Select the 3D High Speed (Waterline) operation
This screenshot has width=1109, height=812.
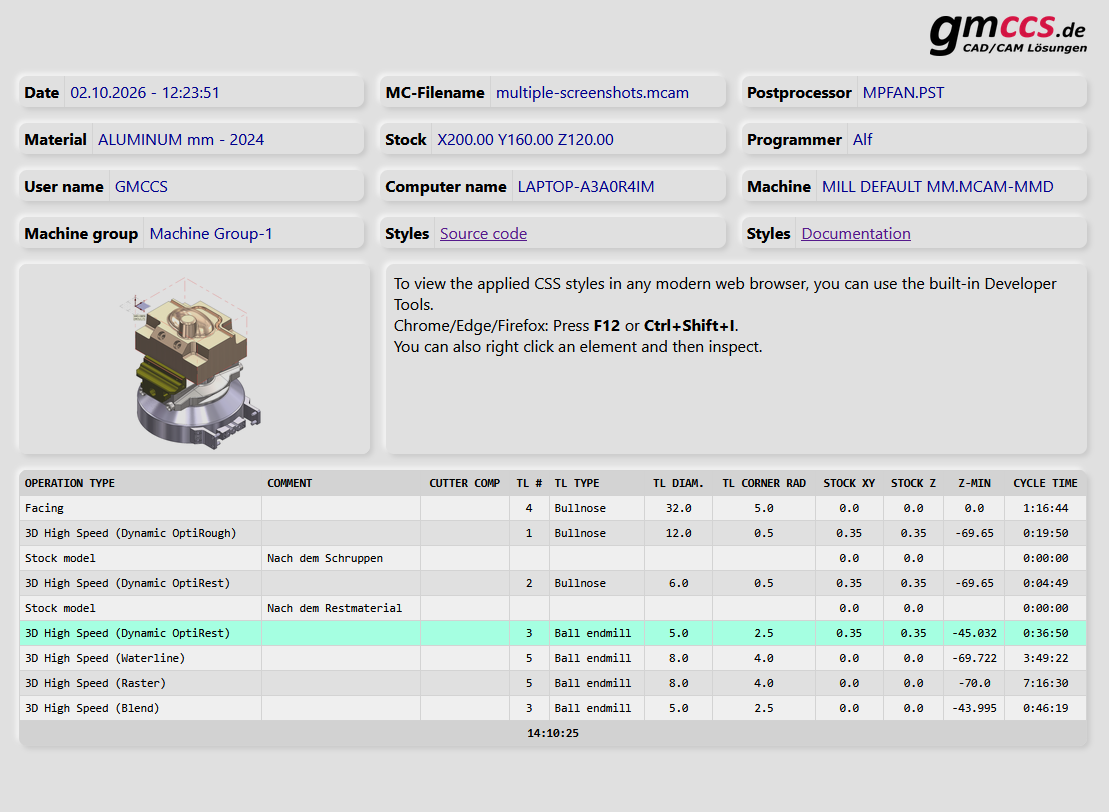552,658
